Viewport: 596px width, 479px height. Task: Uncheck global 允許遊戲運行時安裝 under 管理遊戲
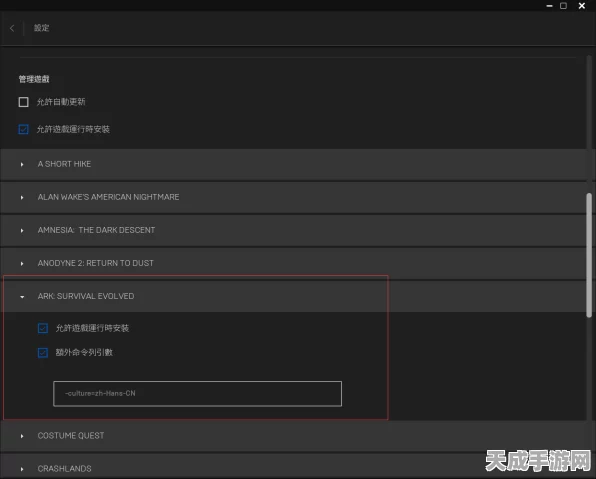(24, 129)
